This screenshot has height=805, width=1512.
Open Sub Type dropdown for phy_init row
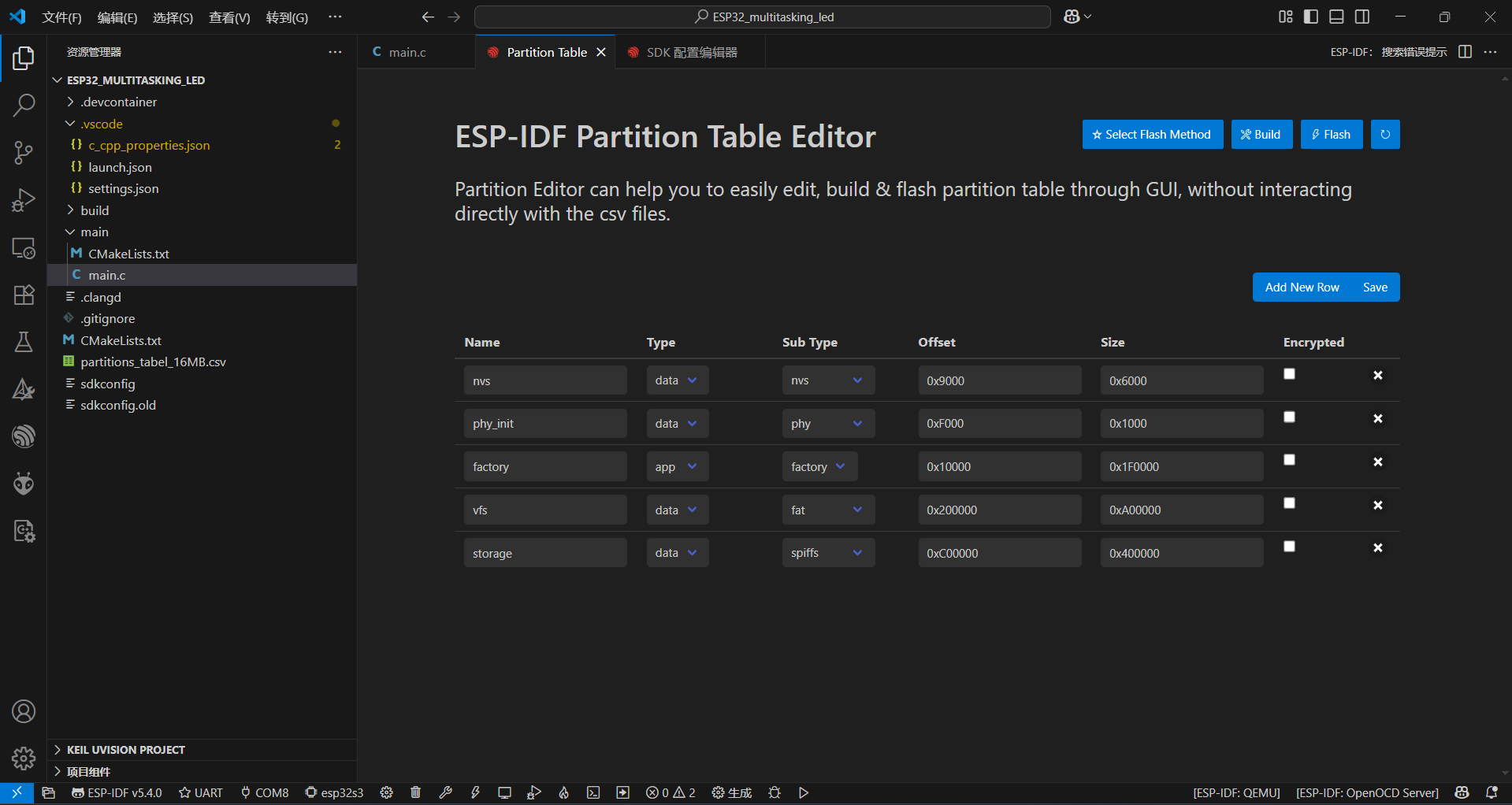coord(827,424)
